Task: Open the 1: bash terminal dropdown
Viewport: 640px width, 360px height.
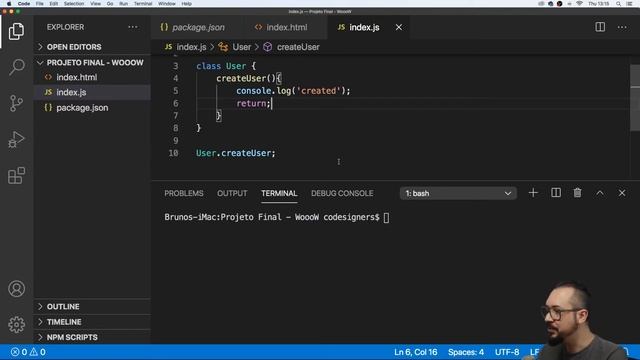Action: (x=458, y=193)
